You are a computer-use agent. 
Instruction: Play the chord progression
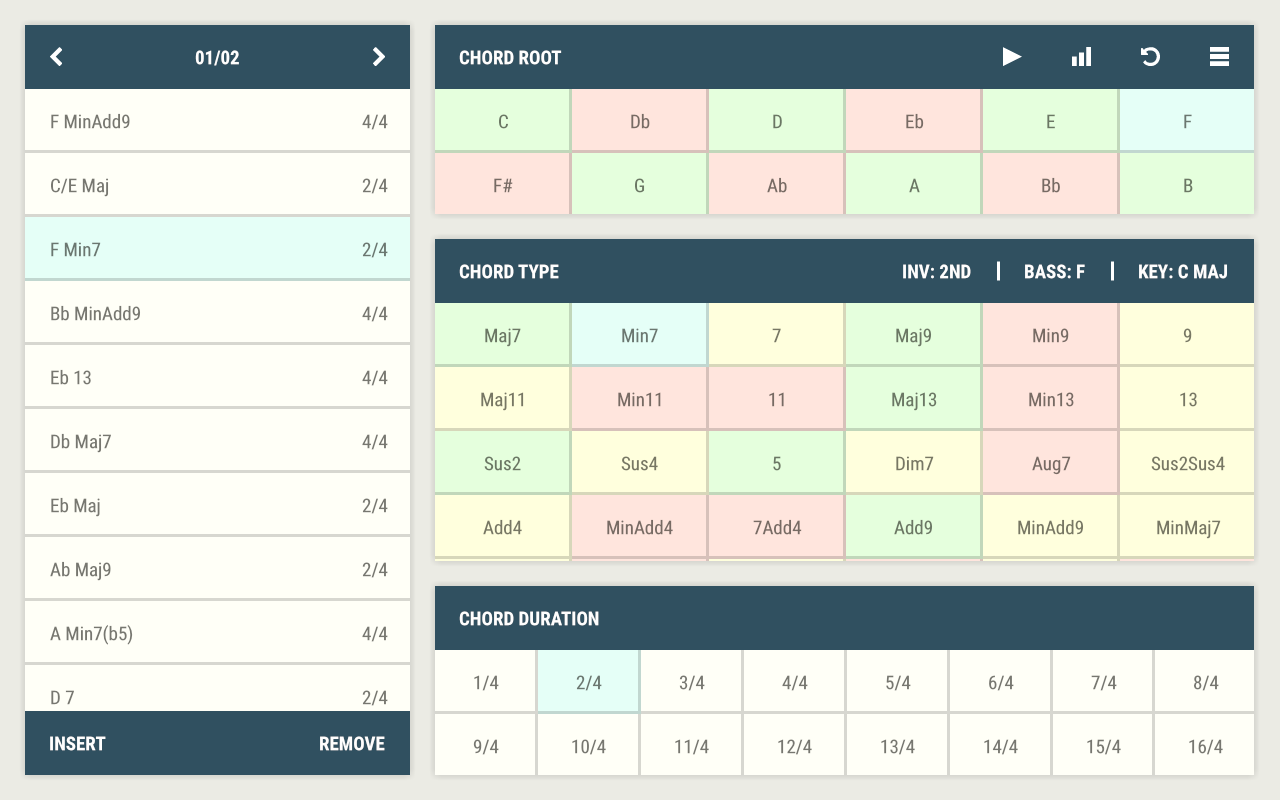[x=1012, y=57]
